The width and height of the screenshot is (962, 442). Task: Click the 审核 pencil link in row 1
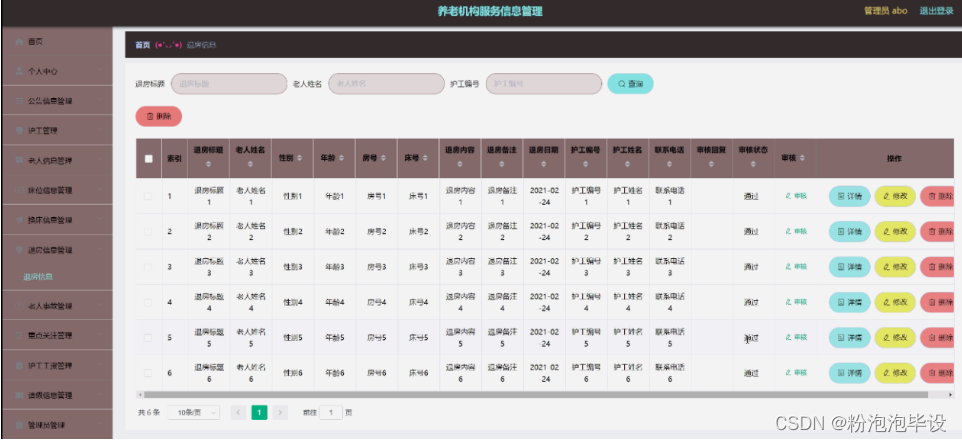tap(796, 196)
